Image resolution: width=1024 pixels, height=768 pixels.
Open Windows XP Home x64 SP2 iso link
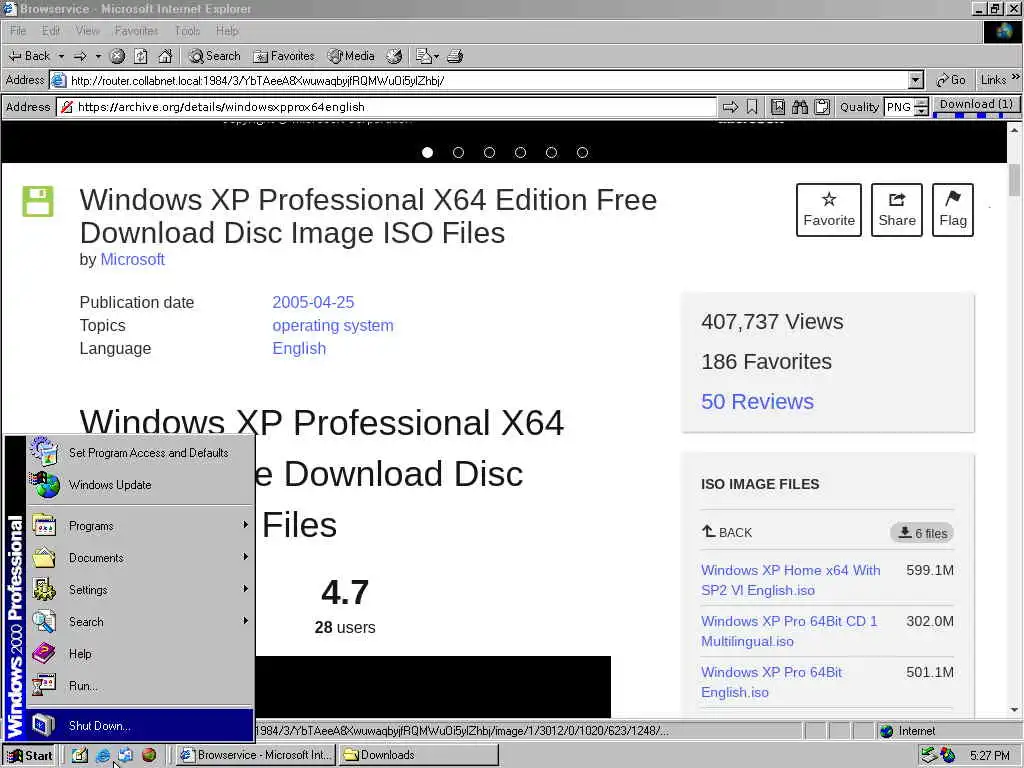tap(791, 580)
